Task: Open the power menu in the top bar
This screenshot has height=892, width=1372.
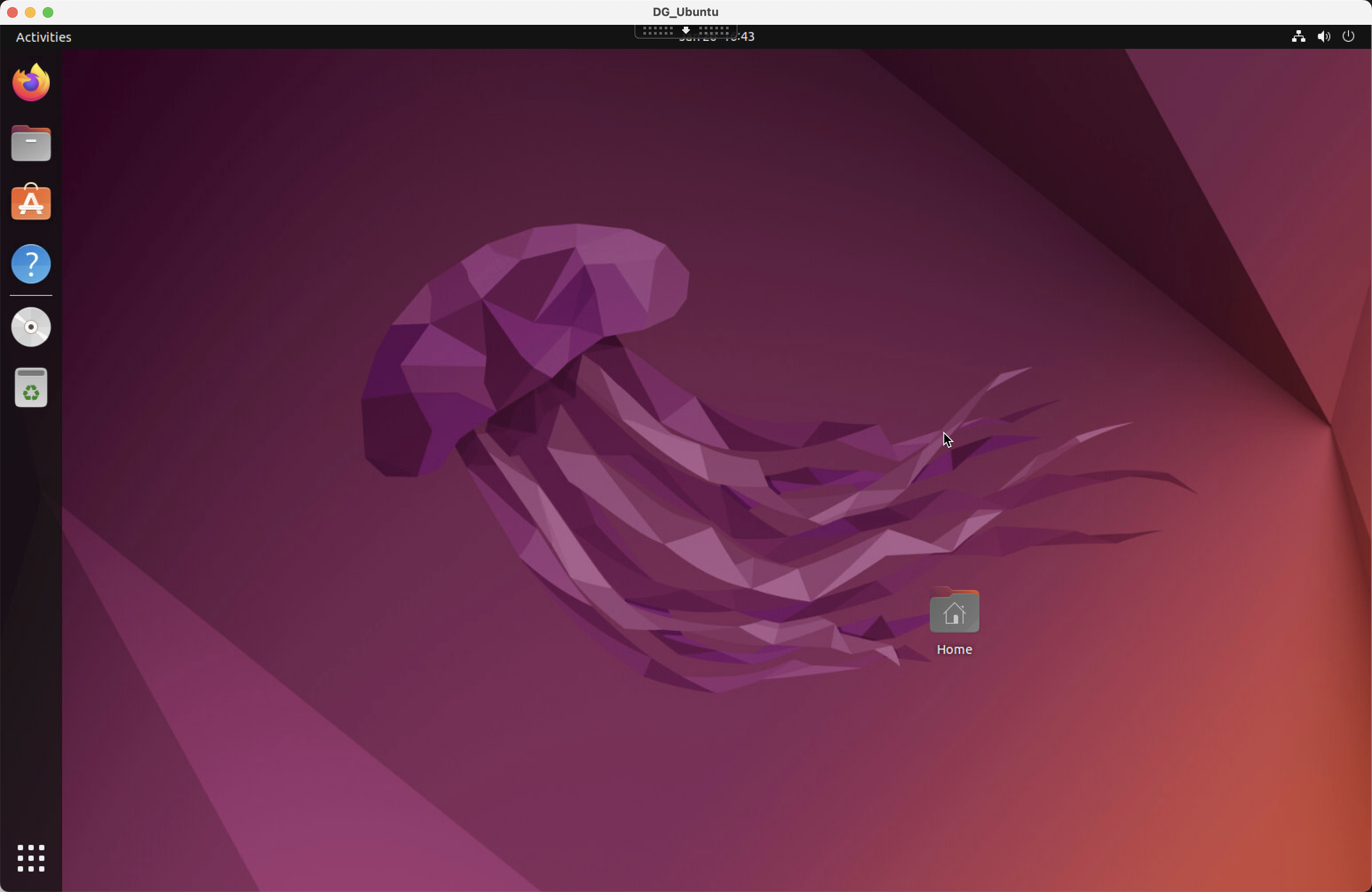Action: point(1348,36)
